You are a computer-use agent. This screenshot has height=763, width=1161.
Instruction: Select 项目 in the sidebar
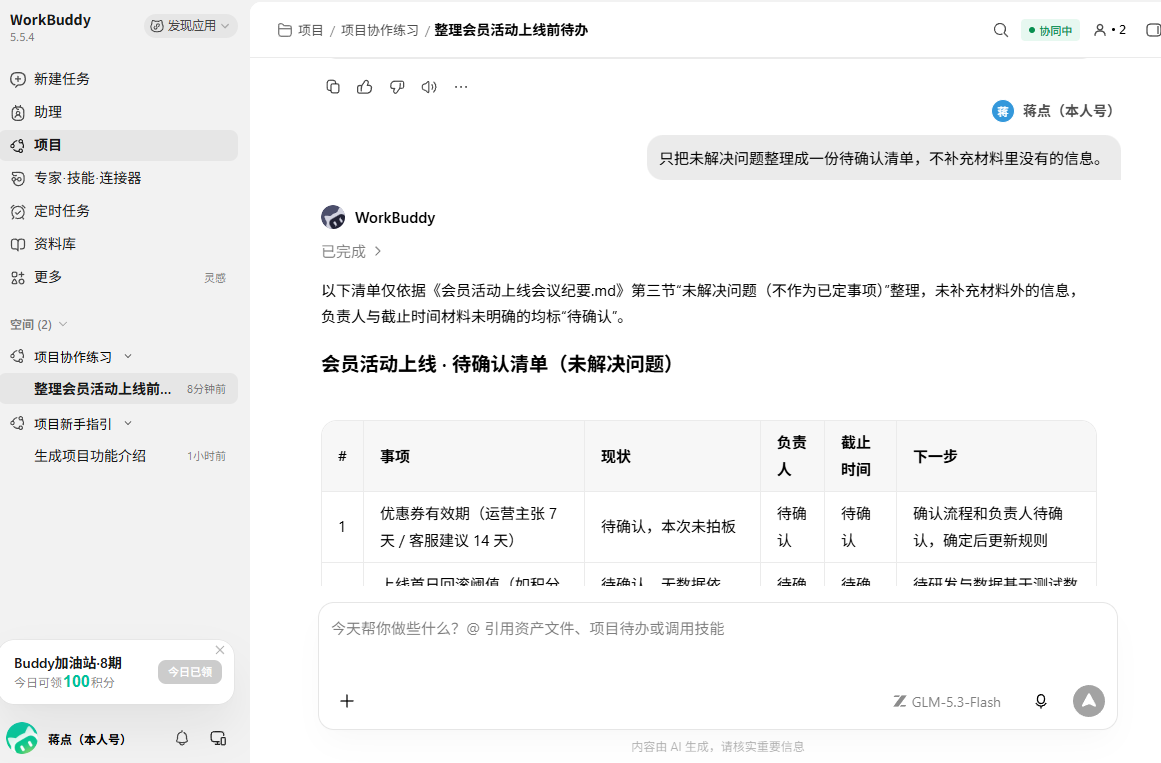click(x=118, y=145)
